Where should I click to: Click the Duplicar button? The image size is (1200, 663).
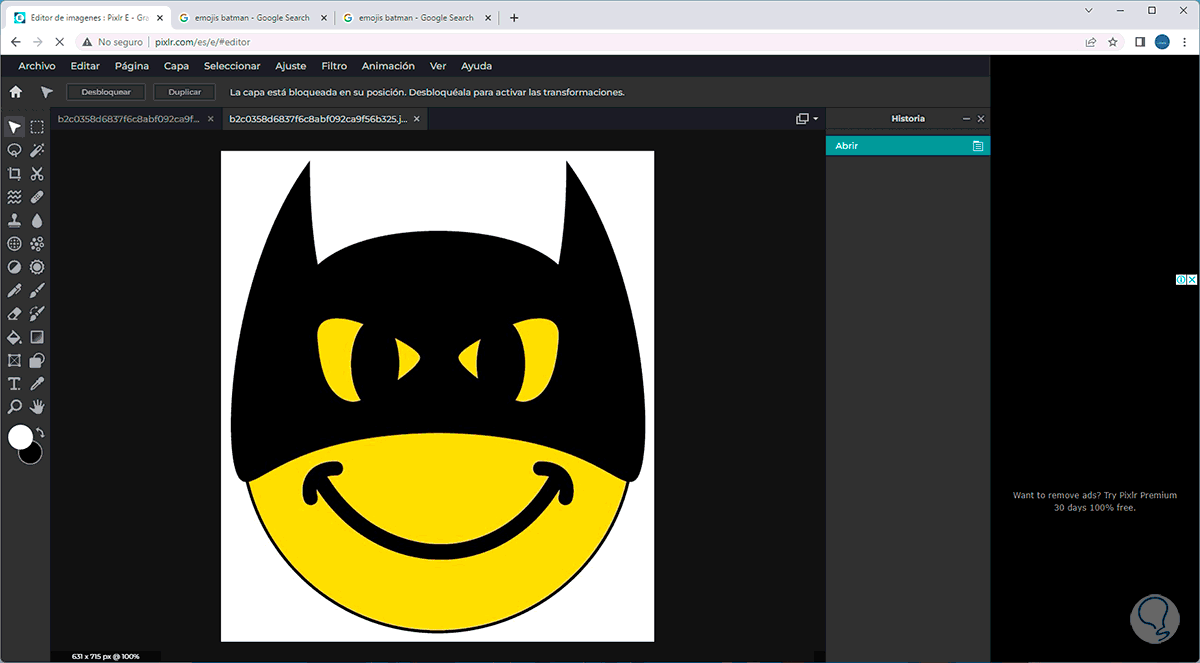click(x=184, y=92)
